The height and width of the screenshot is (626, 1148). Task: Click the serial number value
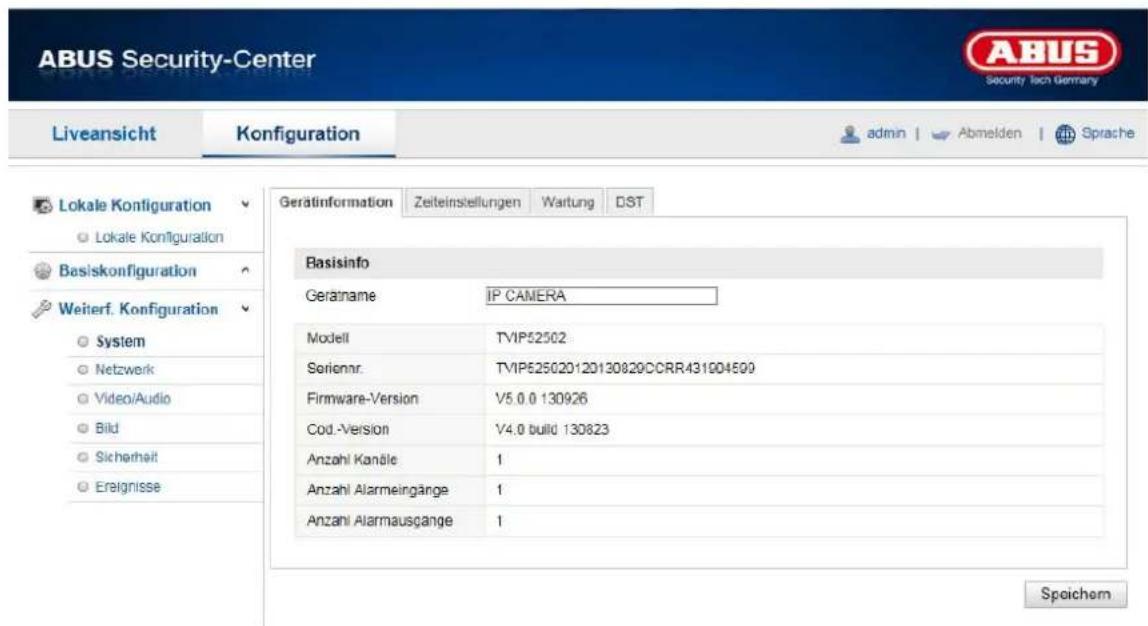coord(625,368)
